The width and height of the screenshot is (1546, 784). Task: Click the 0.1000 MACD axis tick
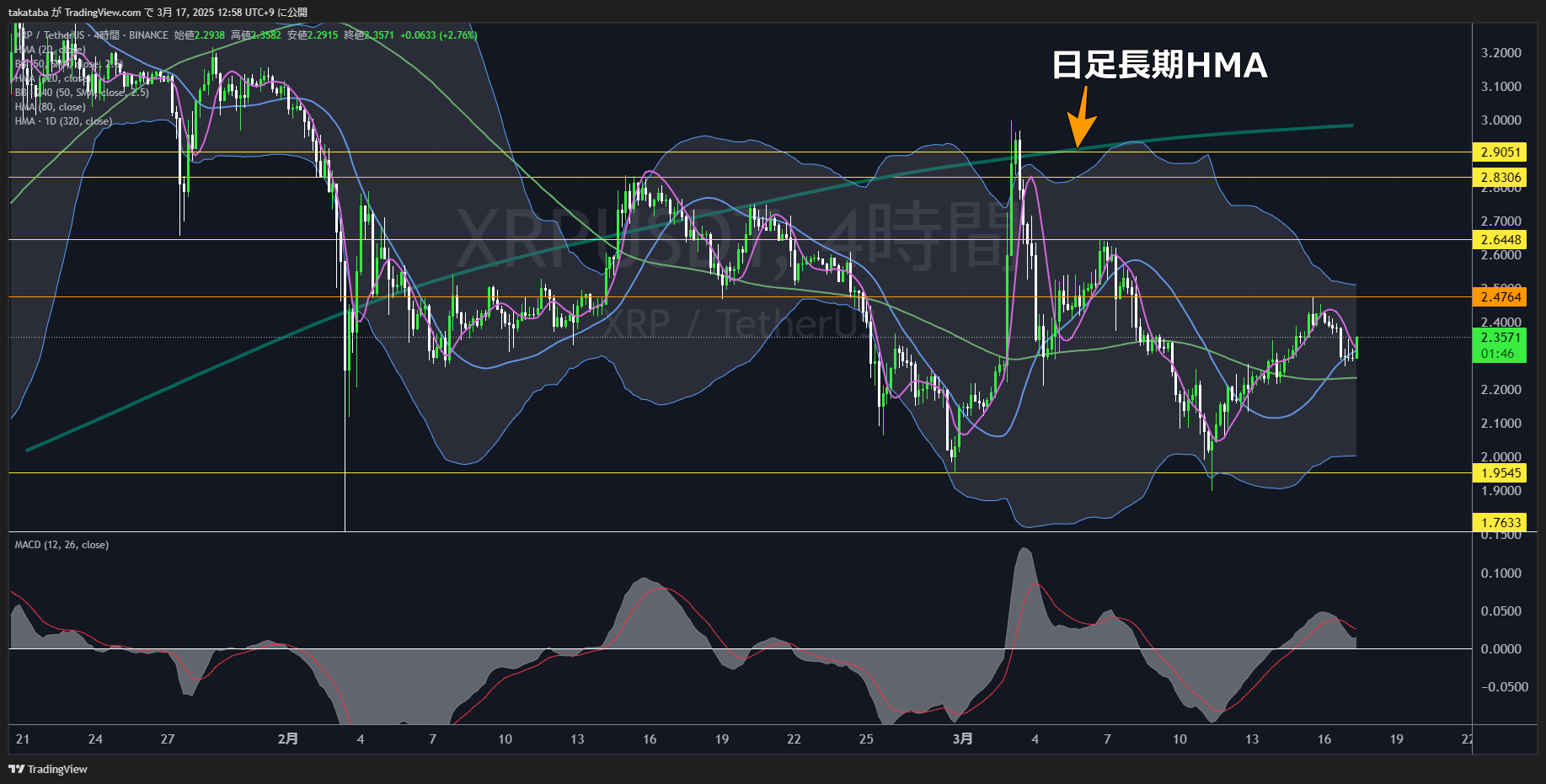pos(1501,573)
